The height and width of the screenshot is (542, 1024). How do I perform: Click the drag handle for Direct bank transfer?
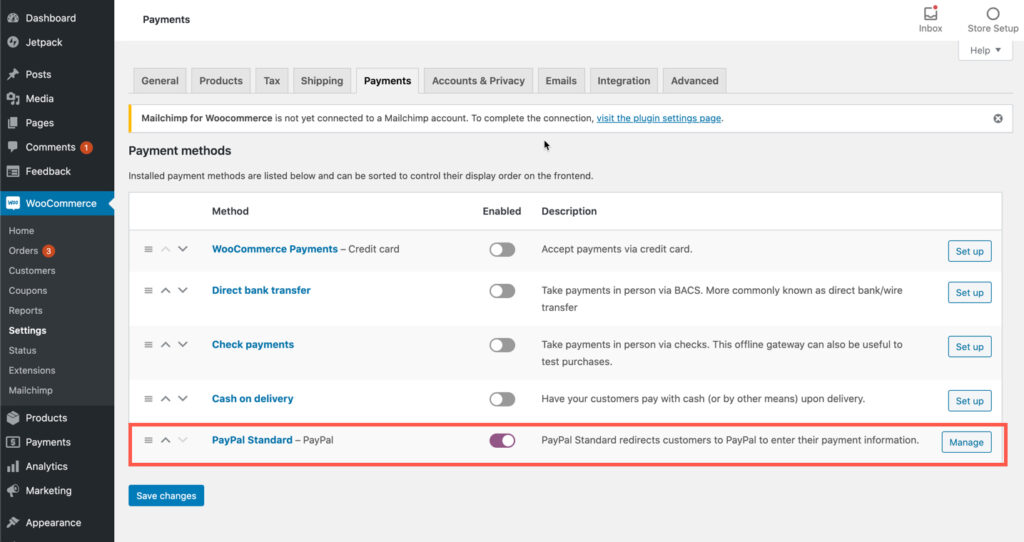click(x=148, y=291)
